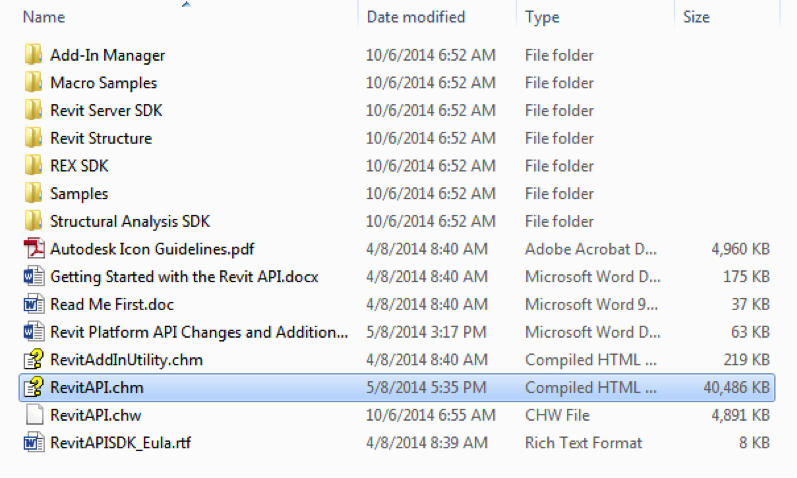Click the 37 KB size value
The height and width of the screenshot is (478, 797).
pyautogui.click(x=750, y=304)
